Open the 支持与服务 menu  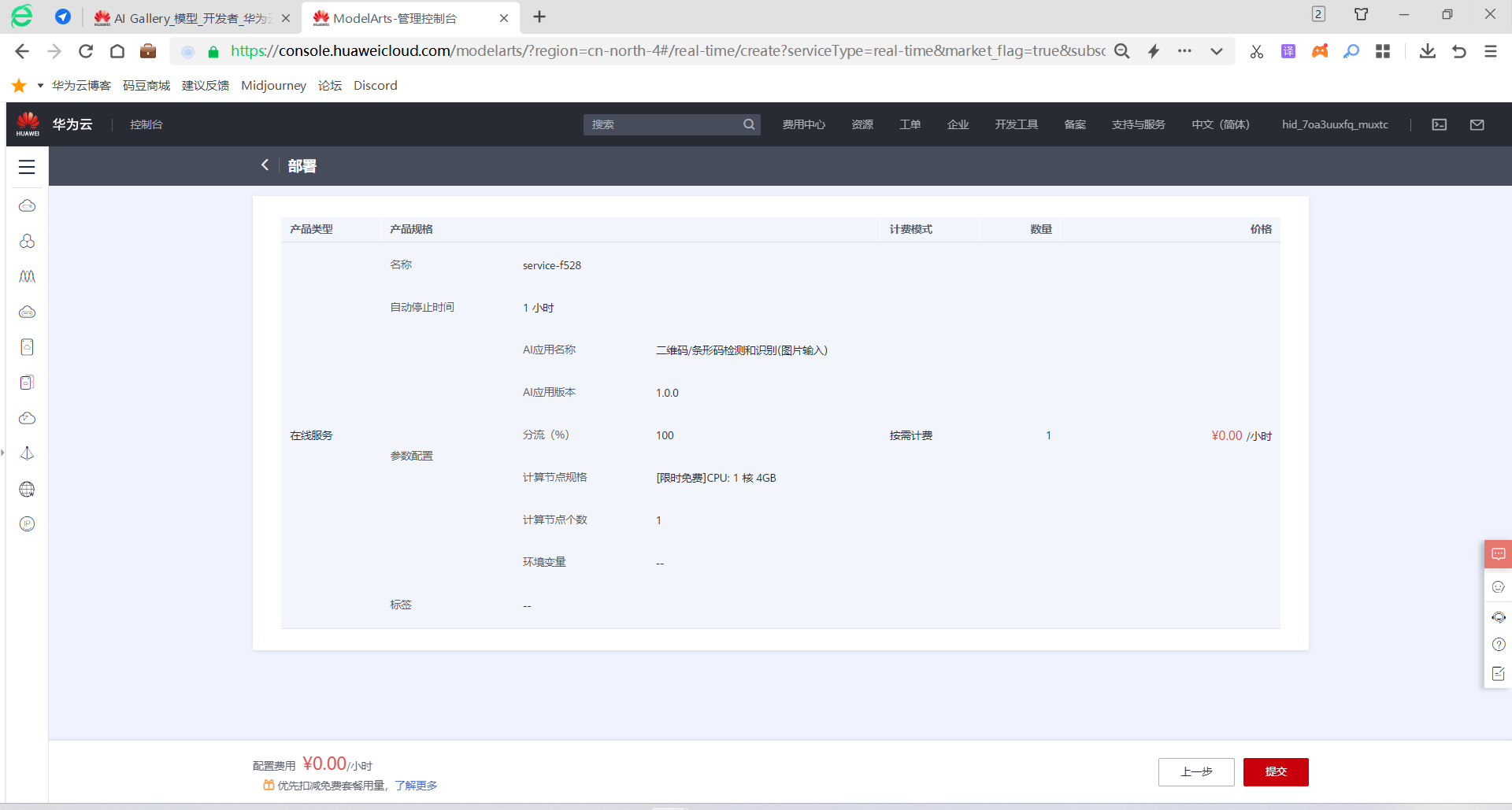1138,124
